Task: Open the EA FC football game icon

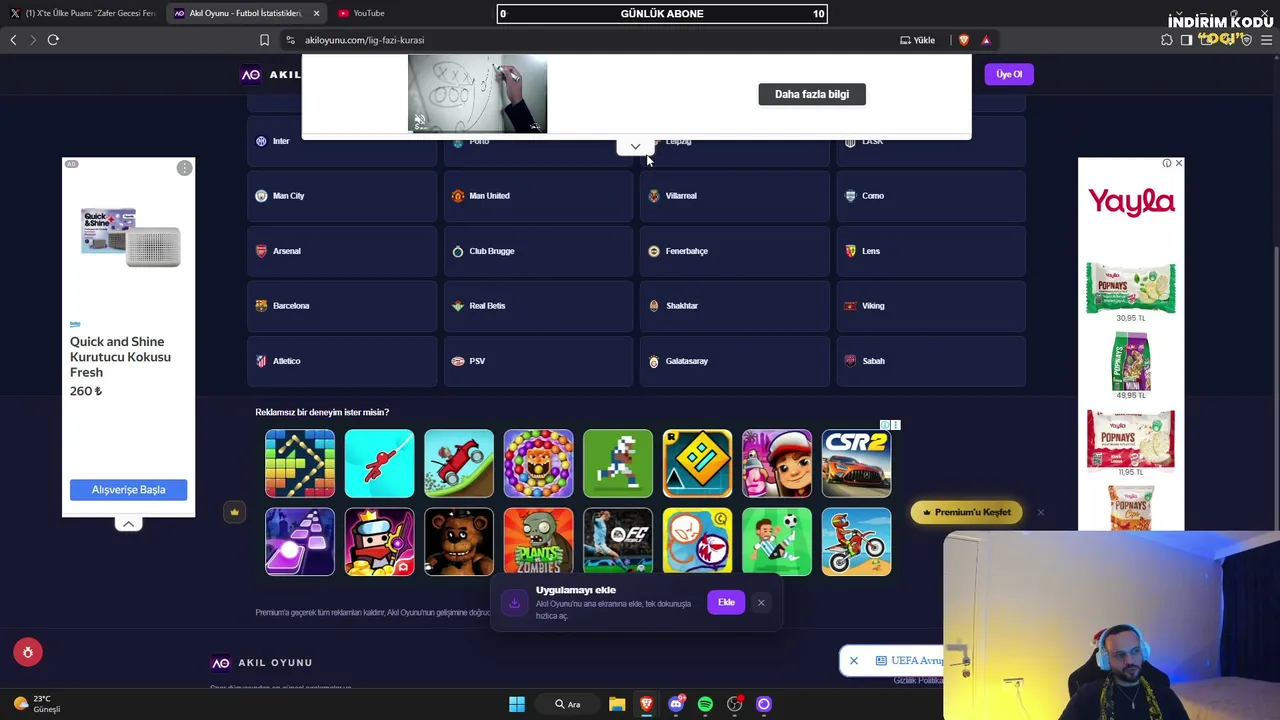Action: [618, 542]
